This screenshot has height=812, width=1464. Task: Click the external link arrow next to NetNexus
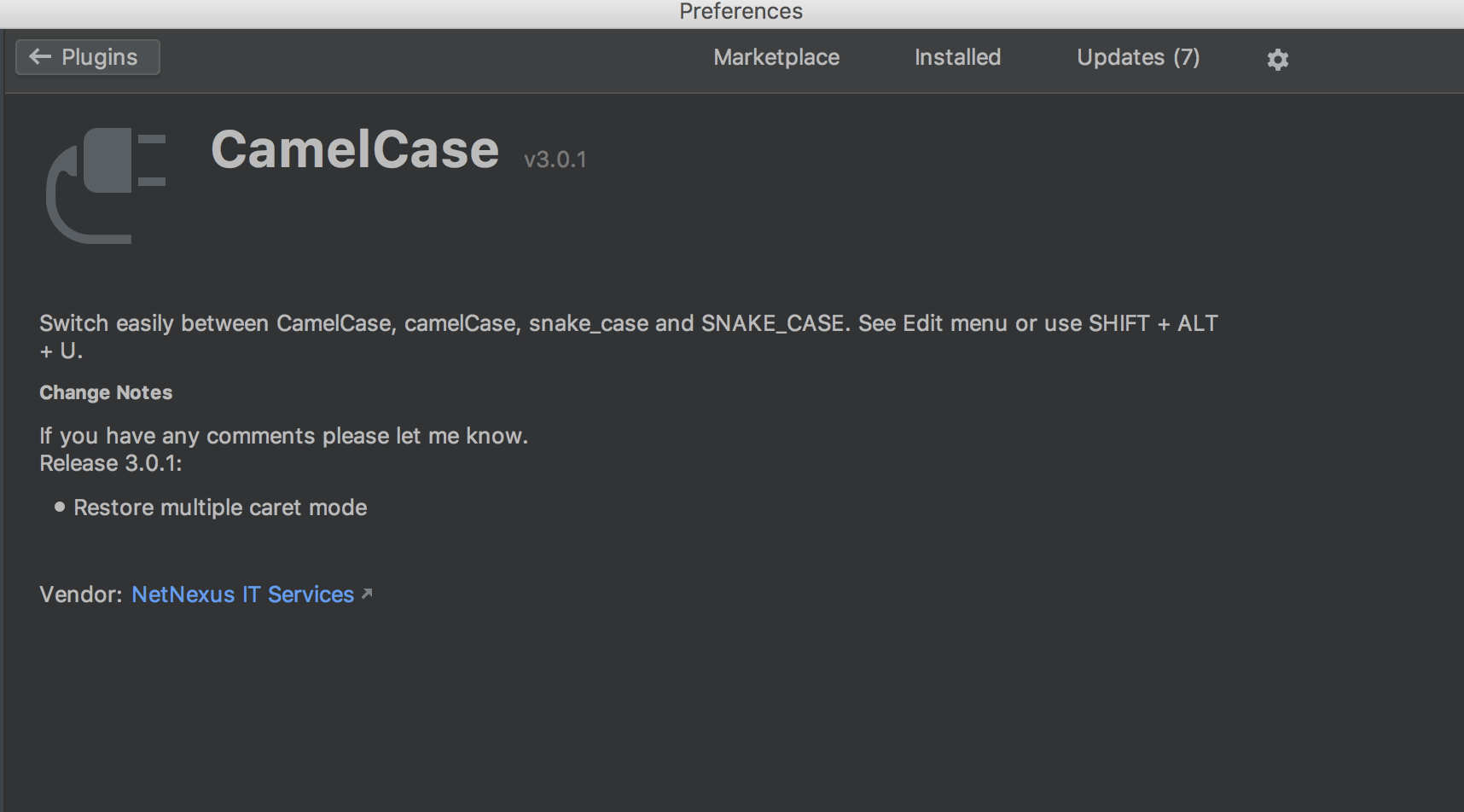pos(367,594)
